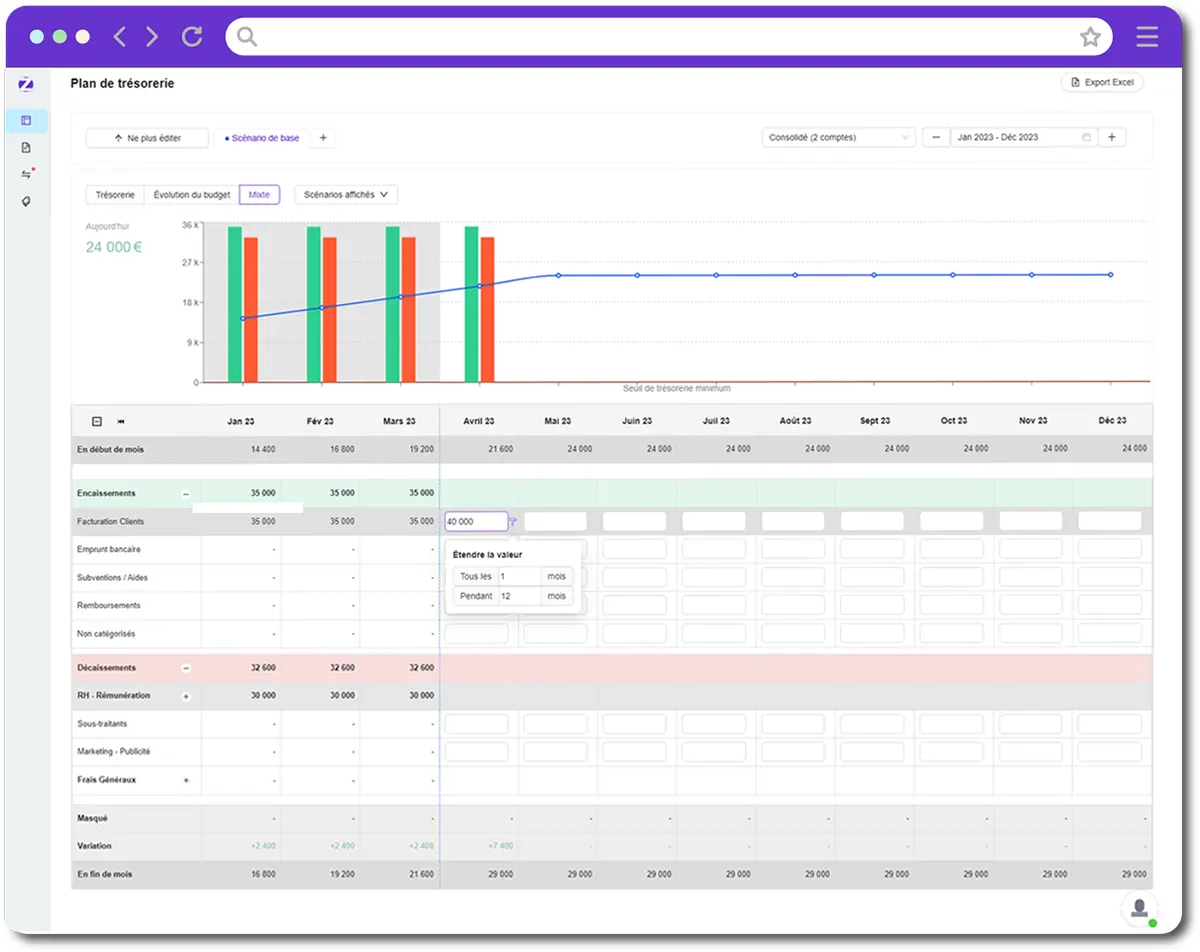
Task: Select the Trésorerie chart view
Action: pyautogui.click(x=115, y=195)
